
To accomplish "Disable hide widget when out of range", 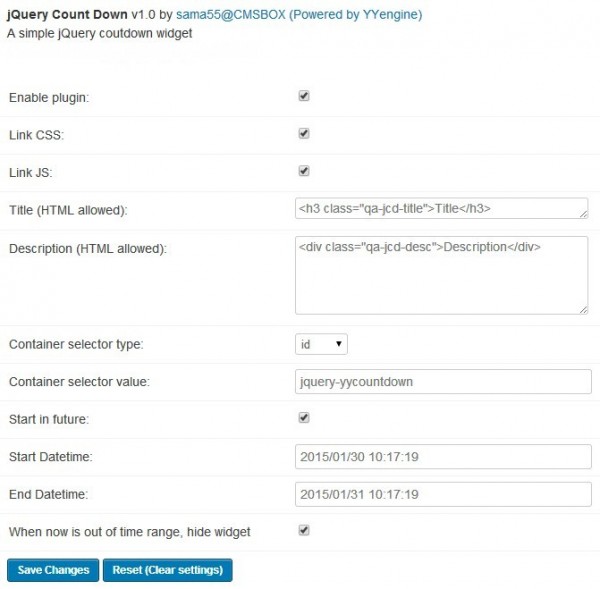I will (x=304, y=530).
